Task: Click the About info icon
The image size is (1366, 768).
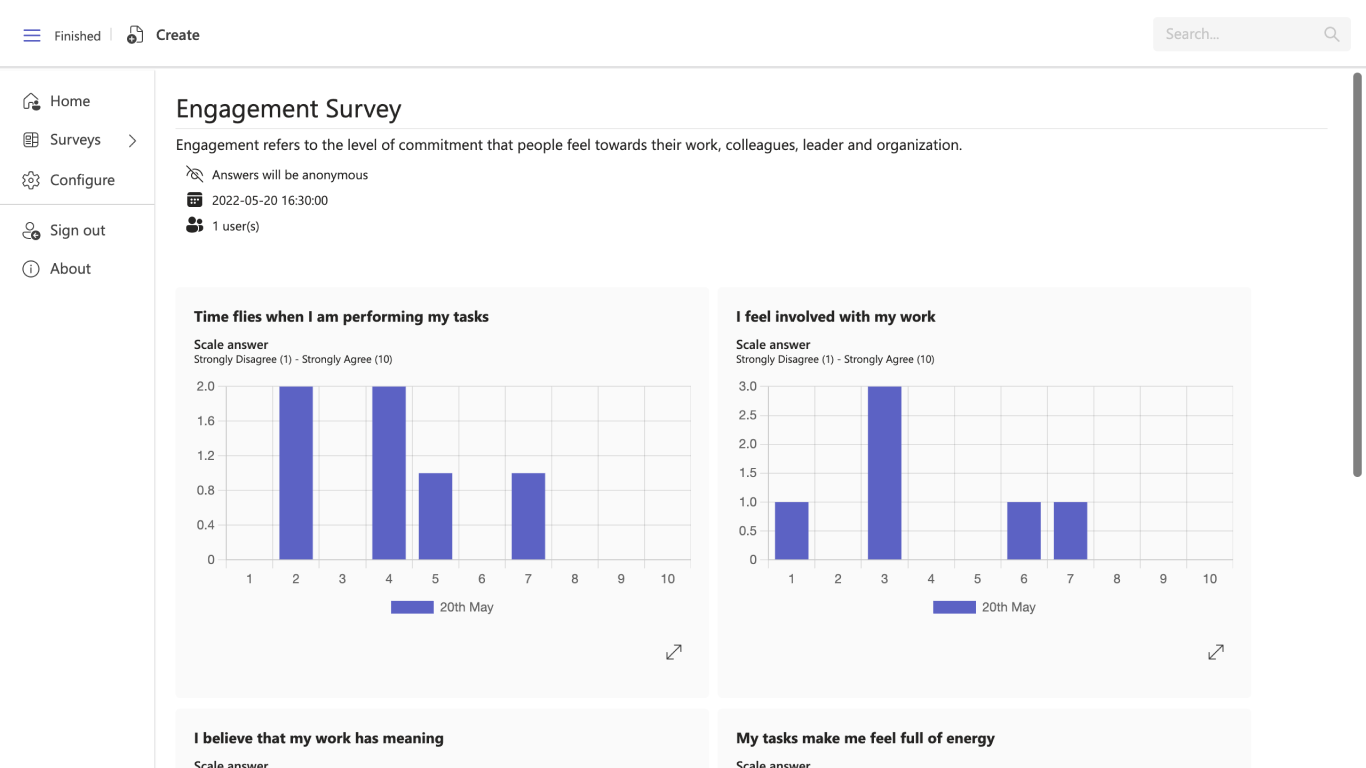Action: click(31, 269)
